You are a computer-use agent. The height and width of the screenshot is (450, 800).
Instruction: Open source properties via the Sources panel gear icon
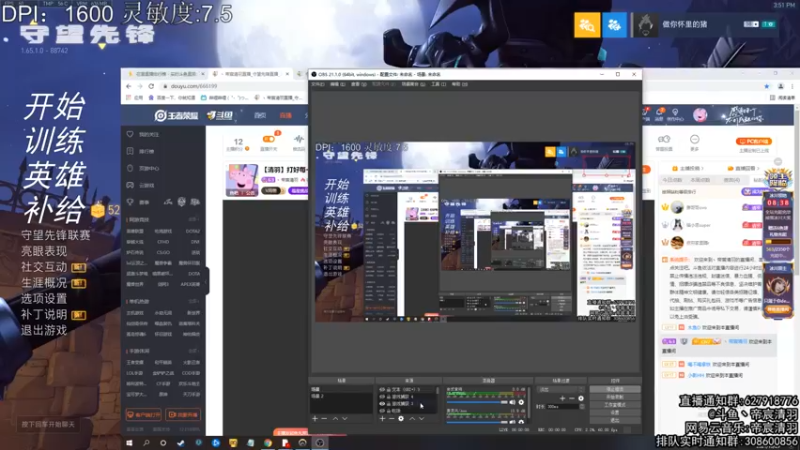coord(401,418)
